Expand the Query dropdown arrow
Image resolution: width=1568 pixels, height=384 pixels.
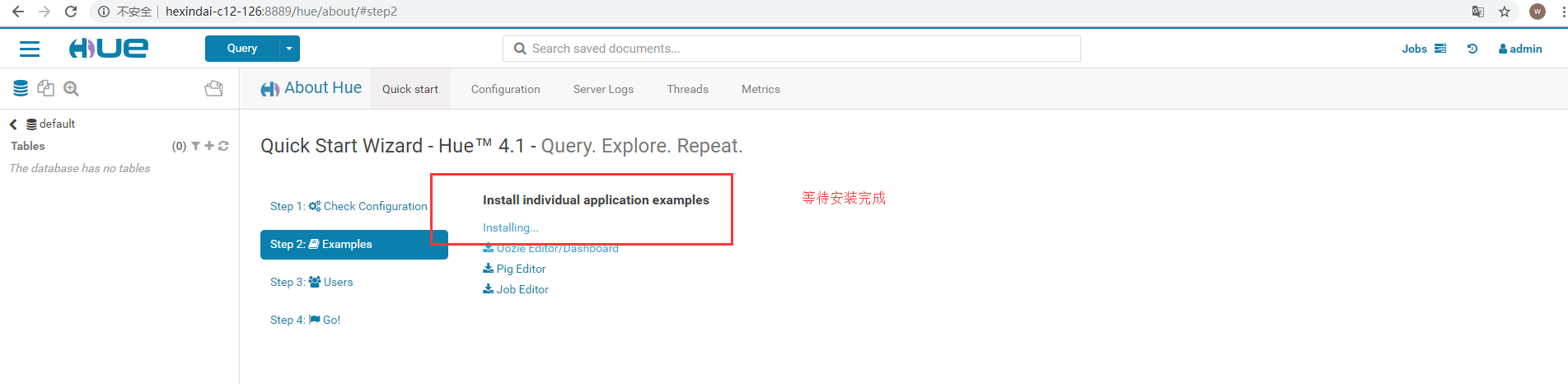pyautogui.click(x=289, y=49)
